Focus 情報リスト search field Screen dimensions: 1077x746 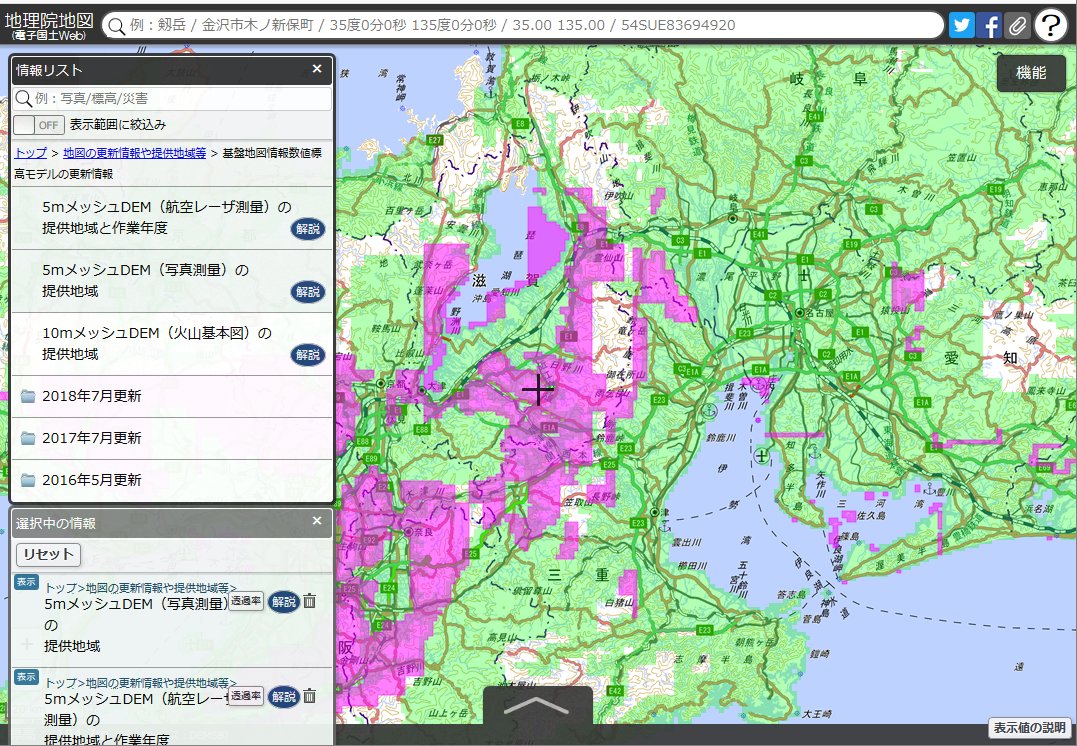coord(172,98)
